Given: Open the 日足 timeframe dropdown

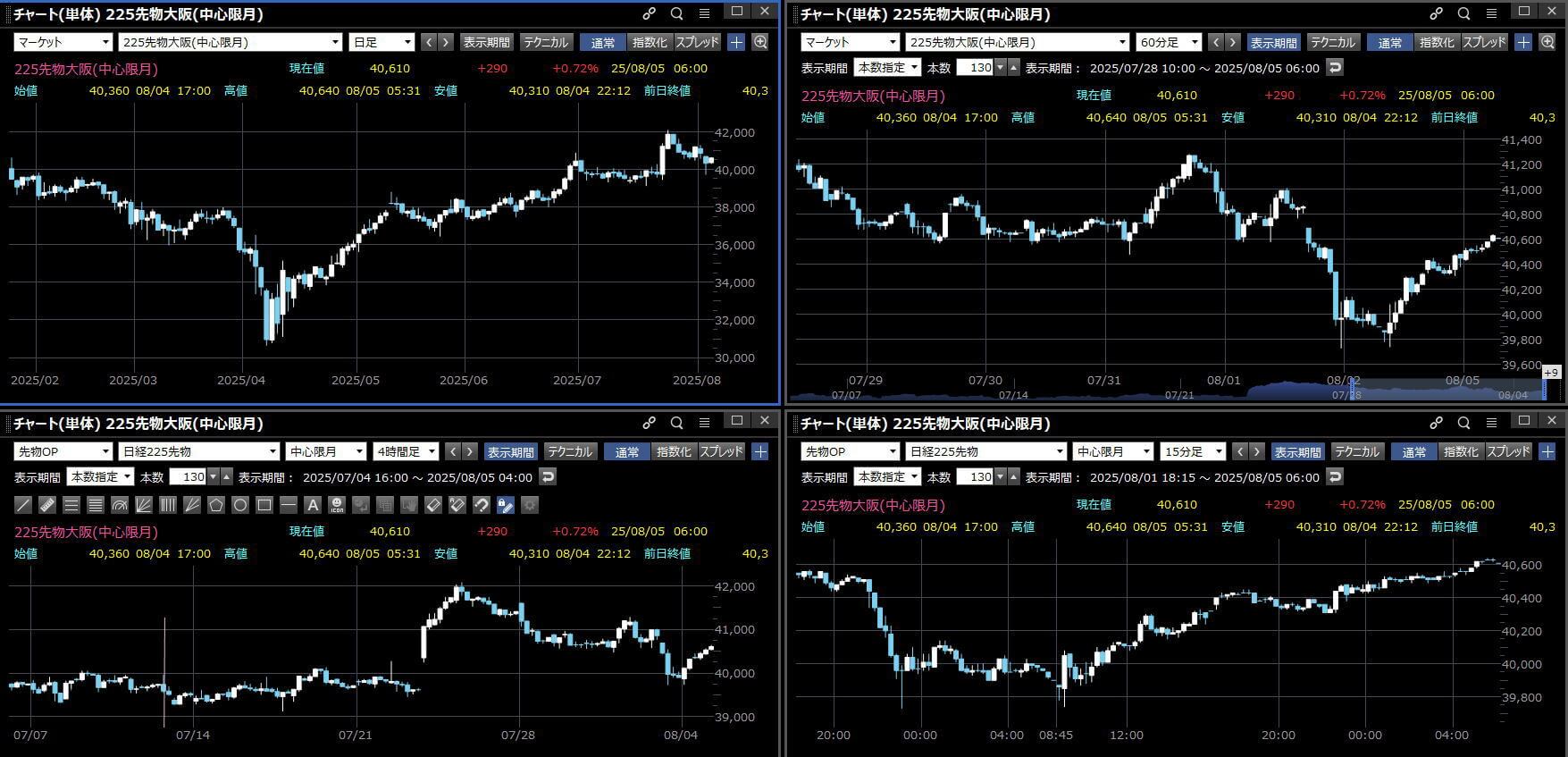Looking at the screenshot, I should (x=382, y=42).
